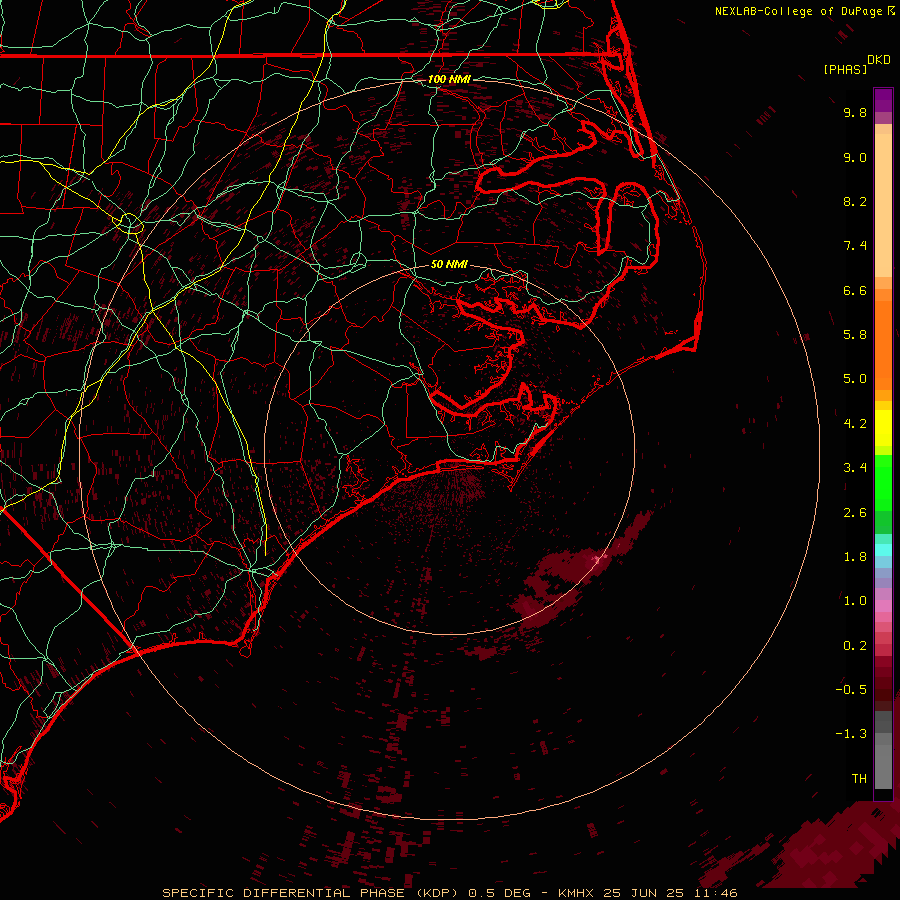Click the yellow band of the color bar
Screen dimensions: 900x900
point(883,428)
